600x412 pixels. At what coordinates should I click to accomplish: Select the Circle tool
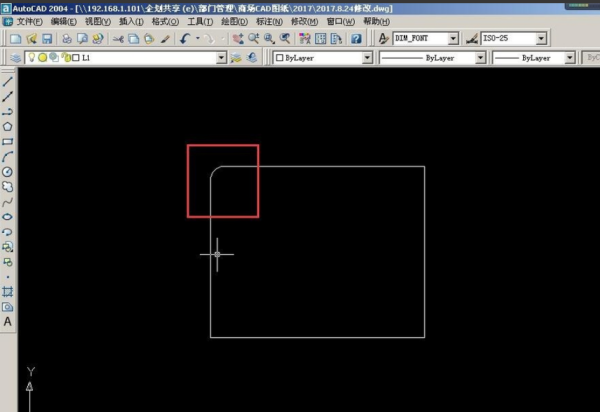8,172
